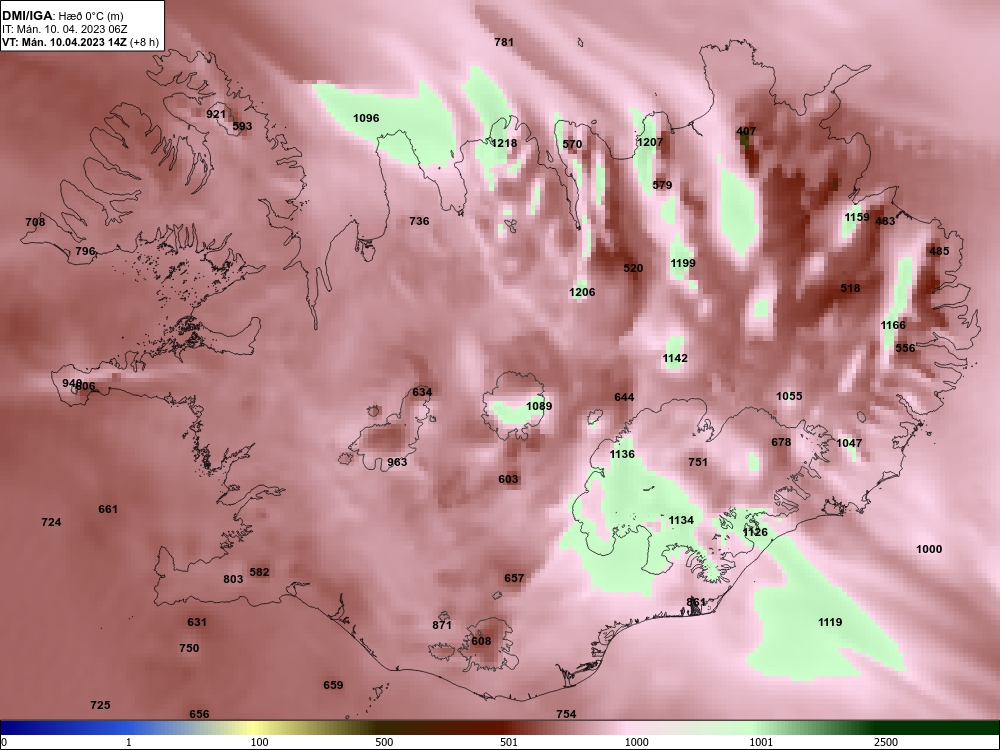Select the map value 520
Screen dimensions: 1000x750
[633, 268]
